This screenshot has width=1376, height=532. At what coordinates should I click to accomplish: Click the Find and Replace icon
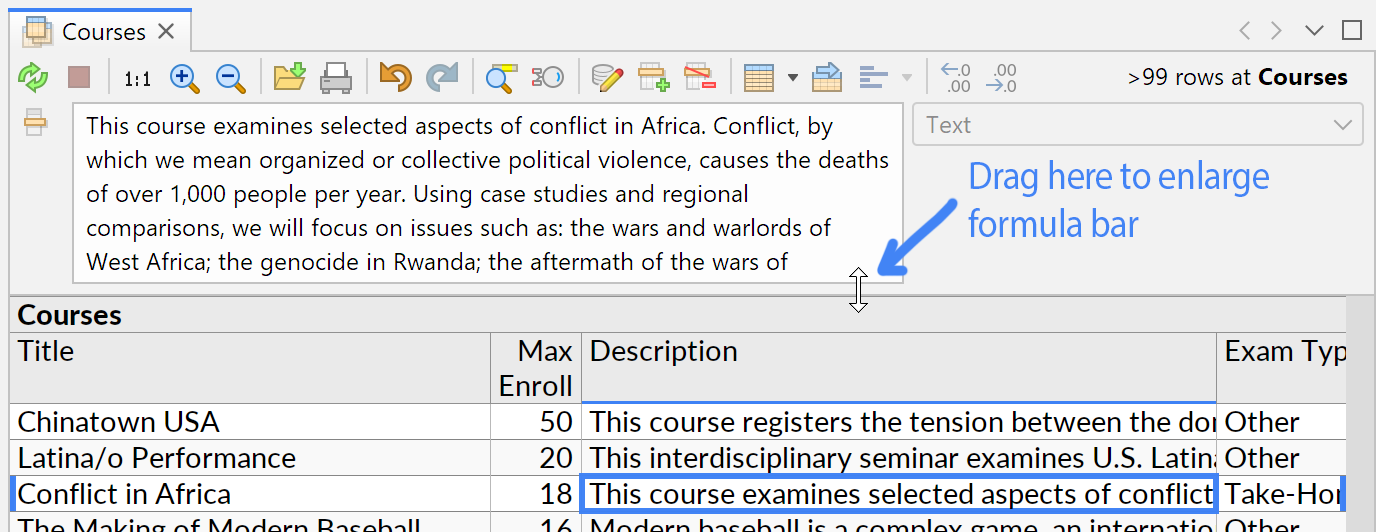(547, 77)
